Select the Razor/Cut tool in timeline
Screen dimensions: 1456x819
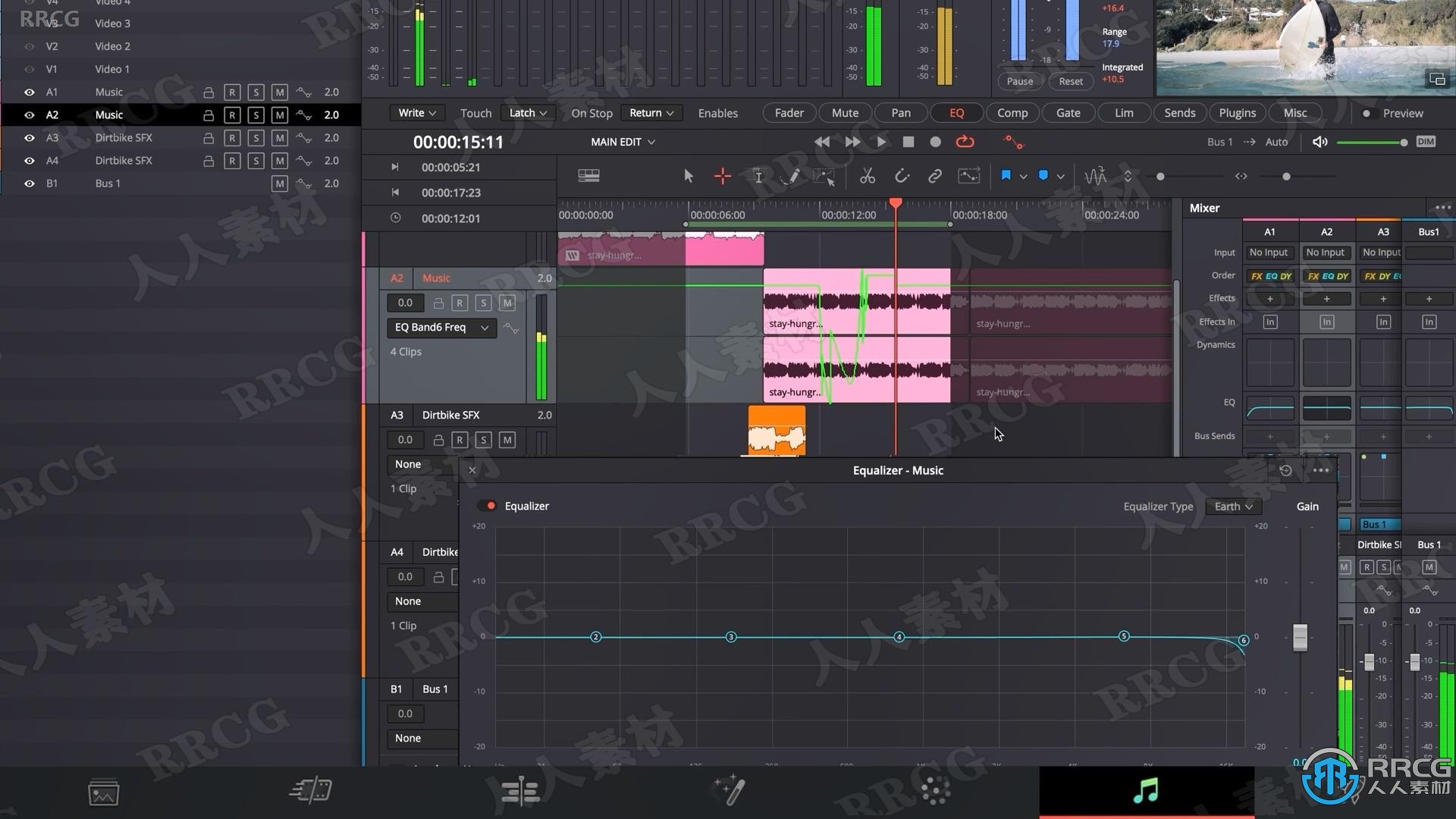[867, 176]
